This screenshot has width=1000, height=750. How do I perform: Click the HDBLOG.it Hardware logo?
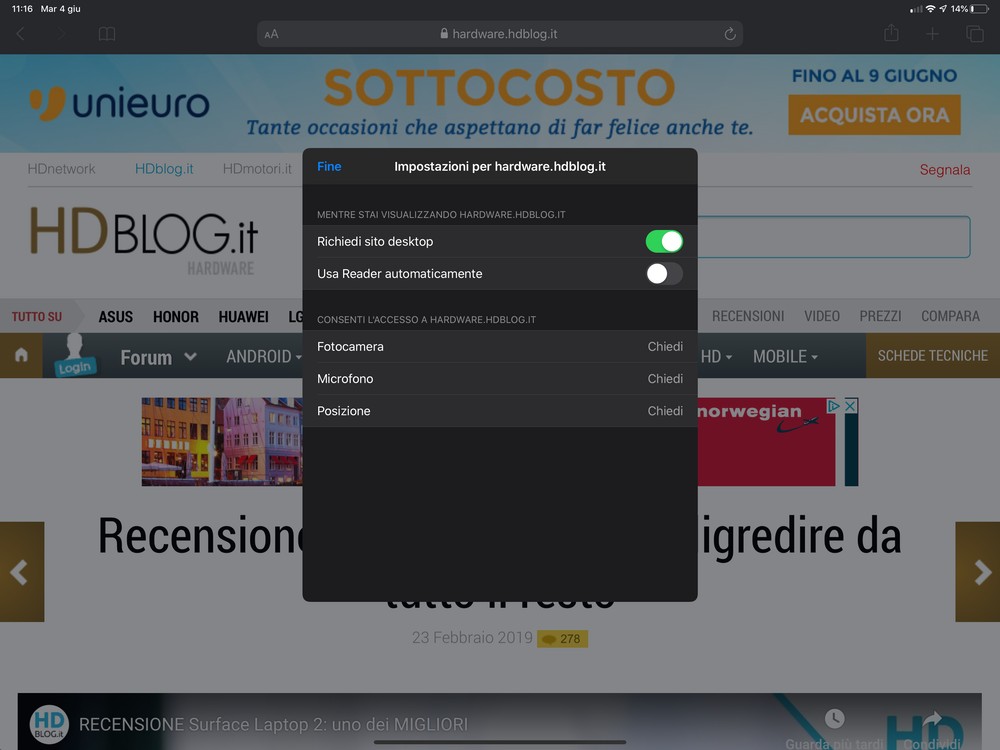[x=144, y=239]
